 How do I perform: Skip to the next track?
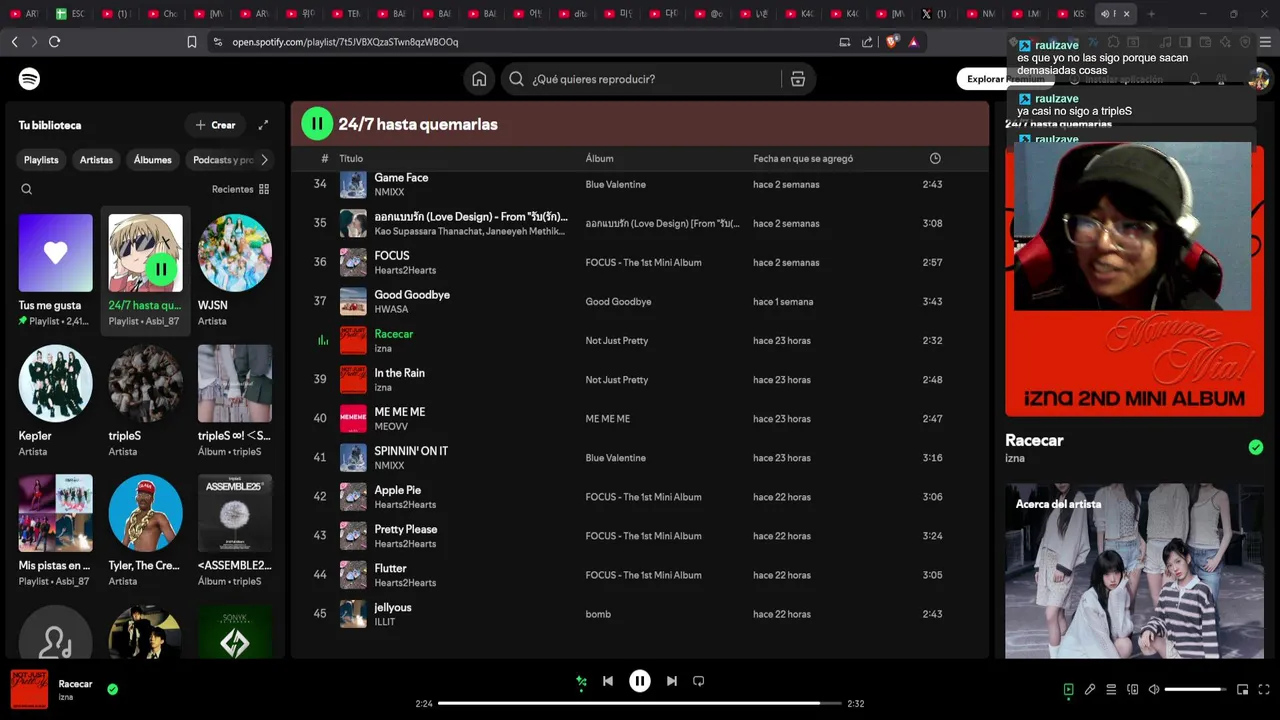point(672,681)
